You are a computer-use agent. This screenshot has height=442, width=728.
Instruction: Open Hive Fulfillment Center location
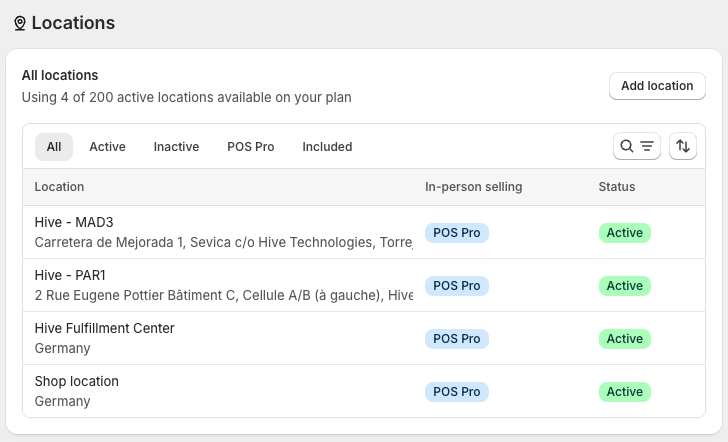104,328
